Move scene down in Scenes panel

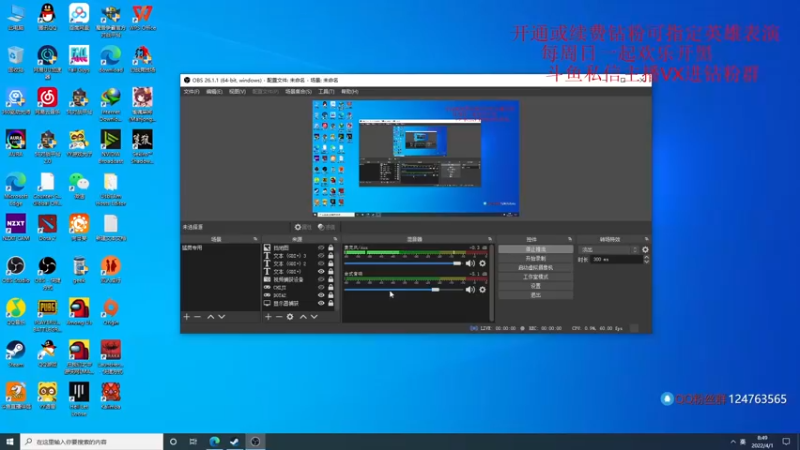pos(222,317)
